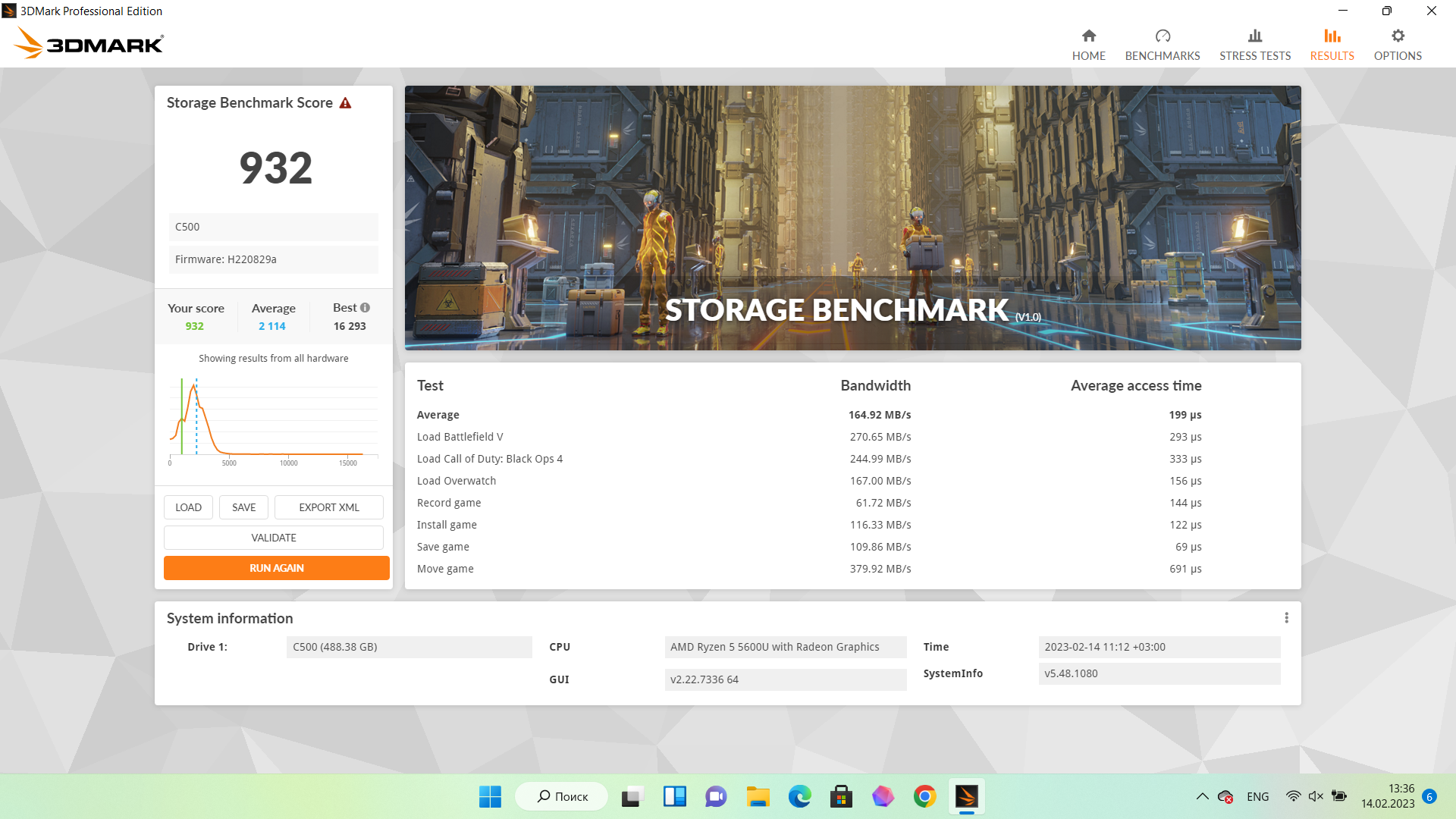Open the Benchmarks gauge icon
The height and width of the screenshot is (819, 1456).
point(1162,36)
